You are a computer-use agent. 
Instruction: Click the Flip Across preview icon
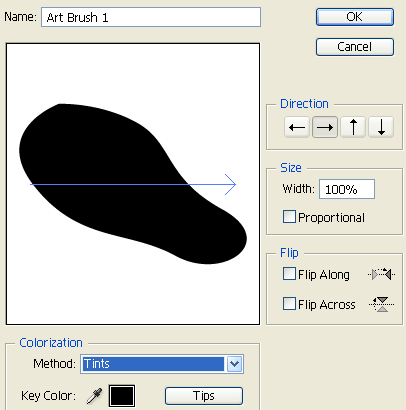382,304
